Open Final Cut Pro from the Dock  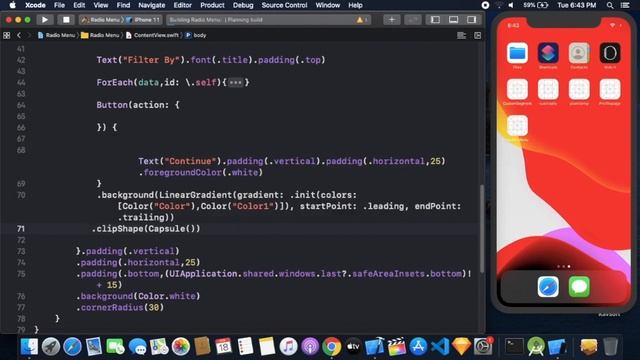tap(397, 347)
